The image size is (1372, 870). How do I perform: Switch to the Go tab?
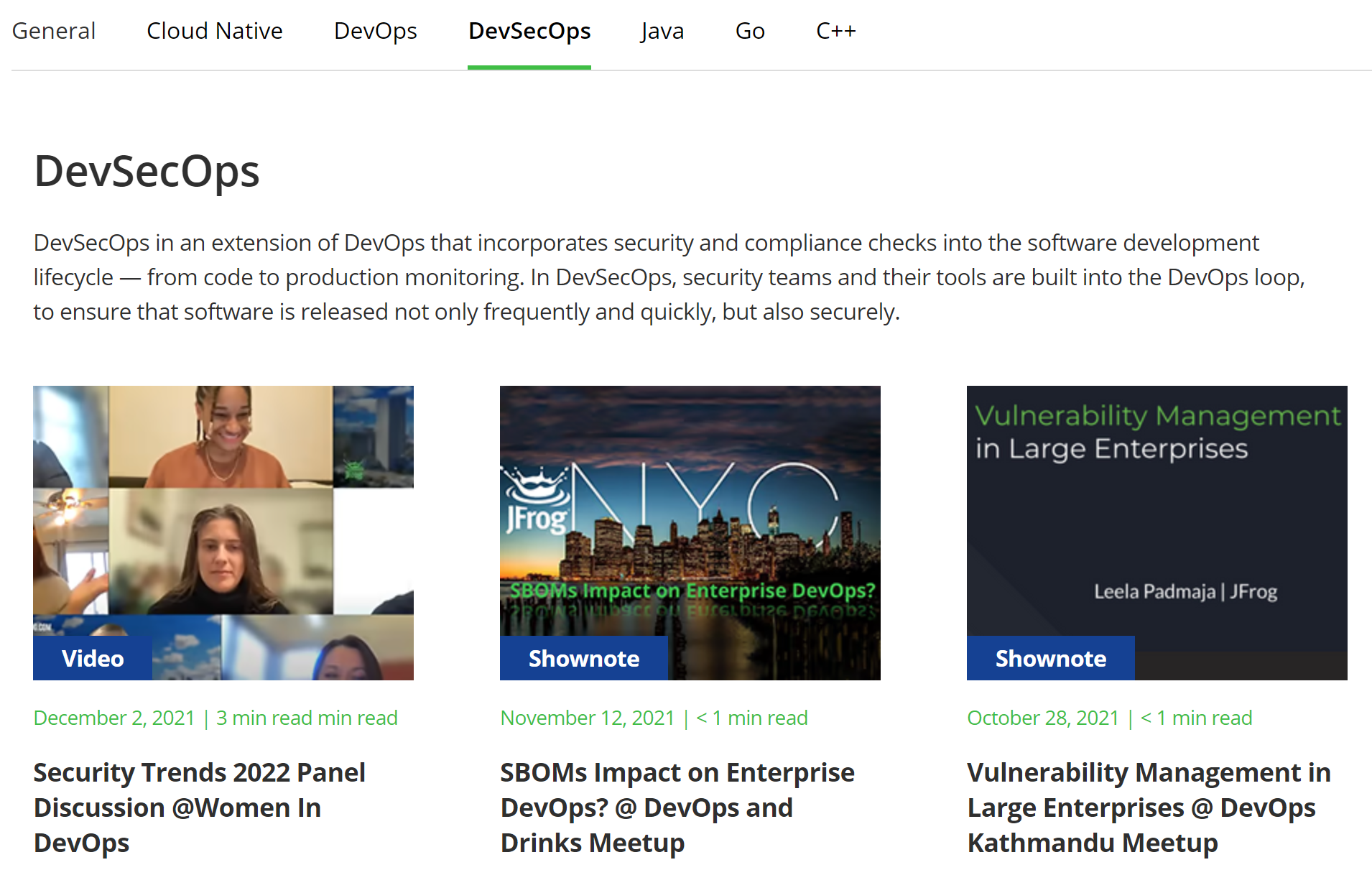click(x=749, y=31)
